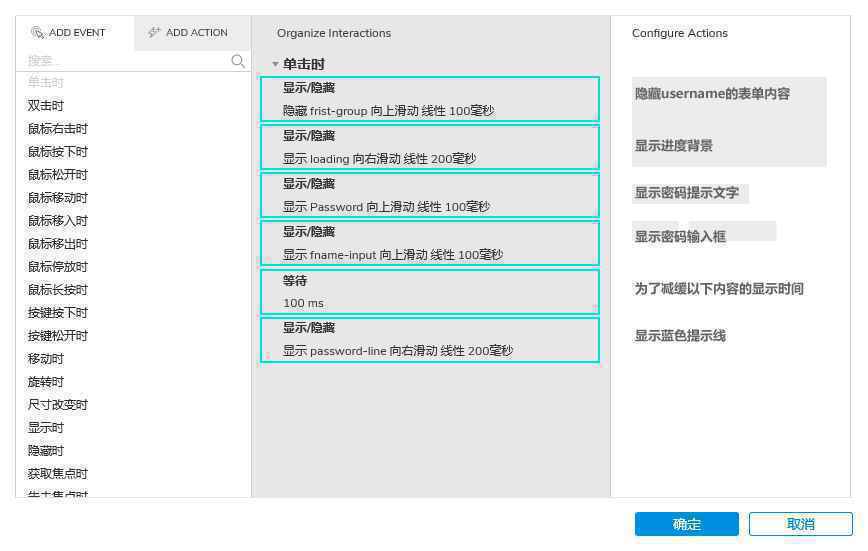Select the 隐藏 frist-group action

pyautogui.click(x=430, y=99)
